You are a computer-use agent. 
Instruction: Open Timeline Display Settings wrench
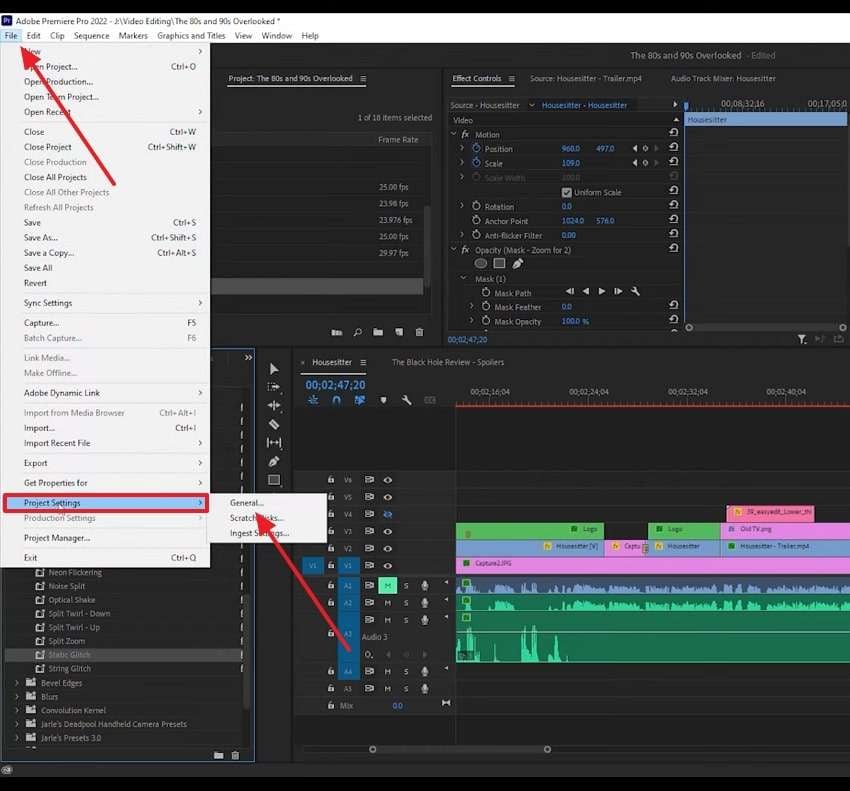[x=406, y=400]
